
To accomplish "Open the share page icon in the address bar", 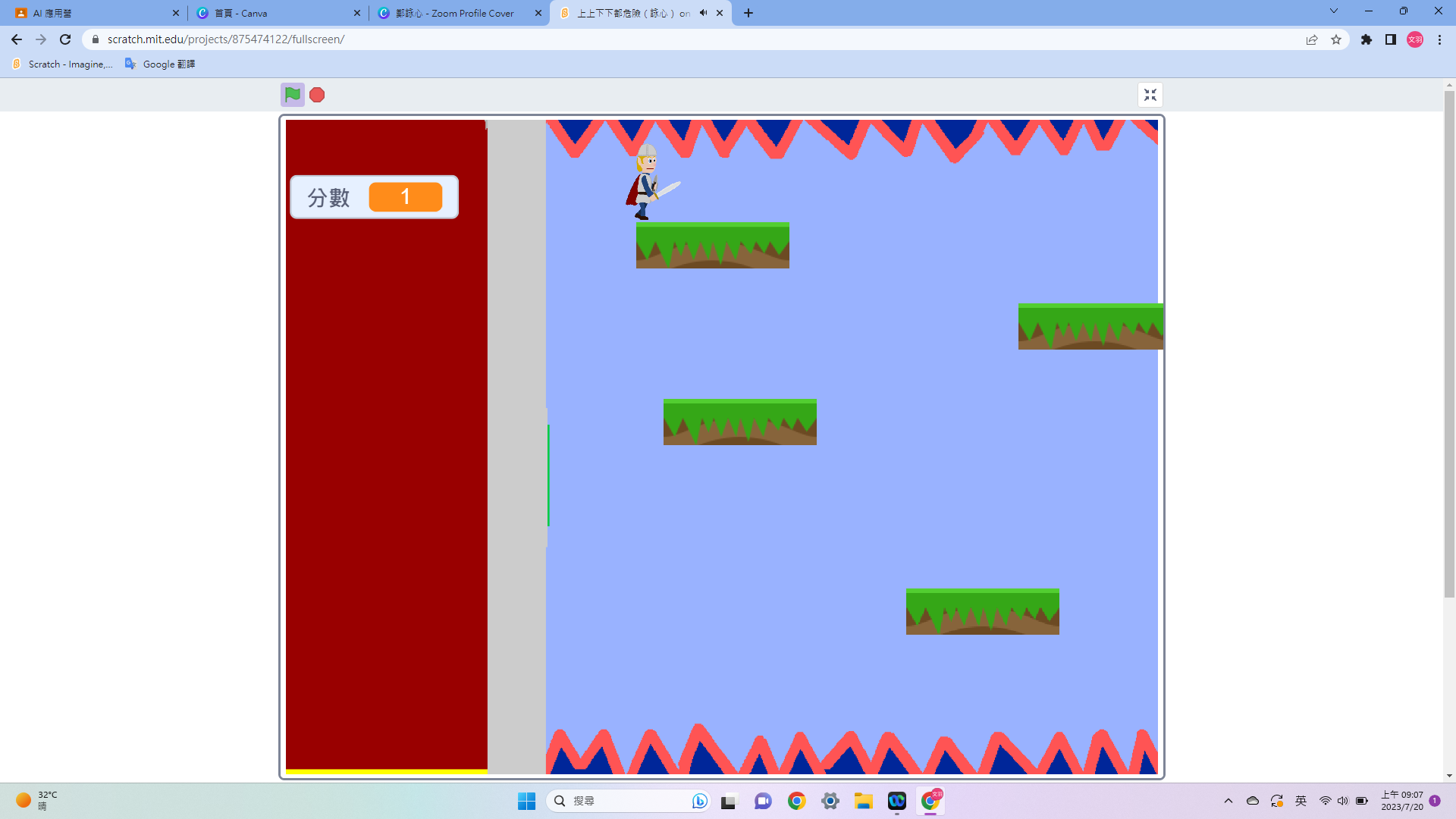I will (1312, 39).
